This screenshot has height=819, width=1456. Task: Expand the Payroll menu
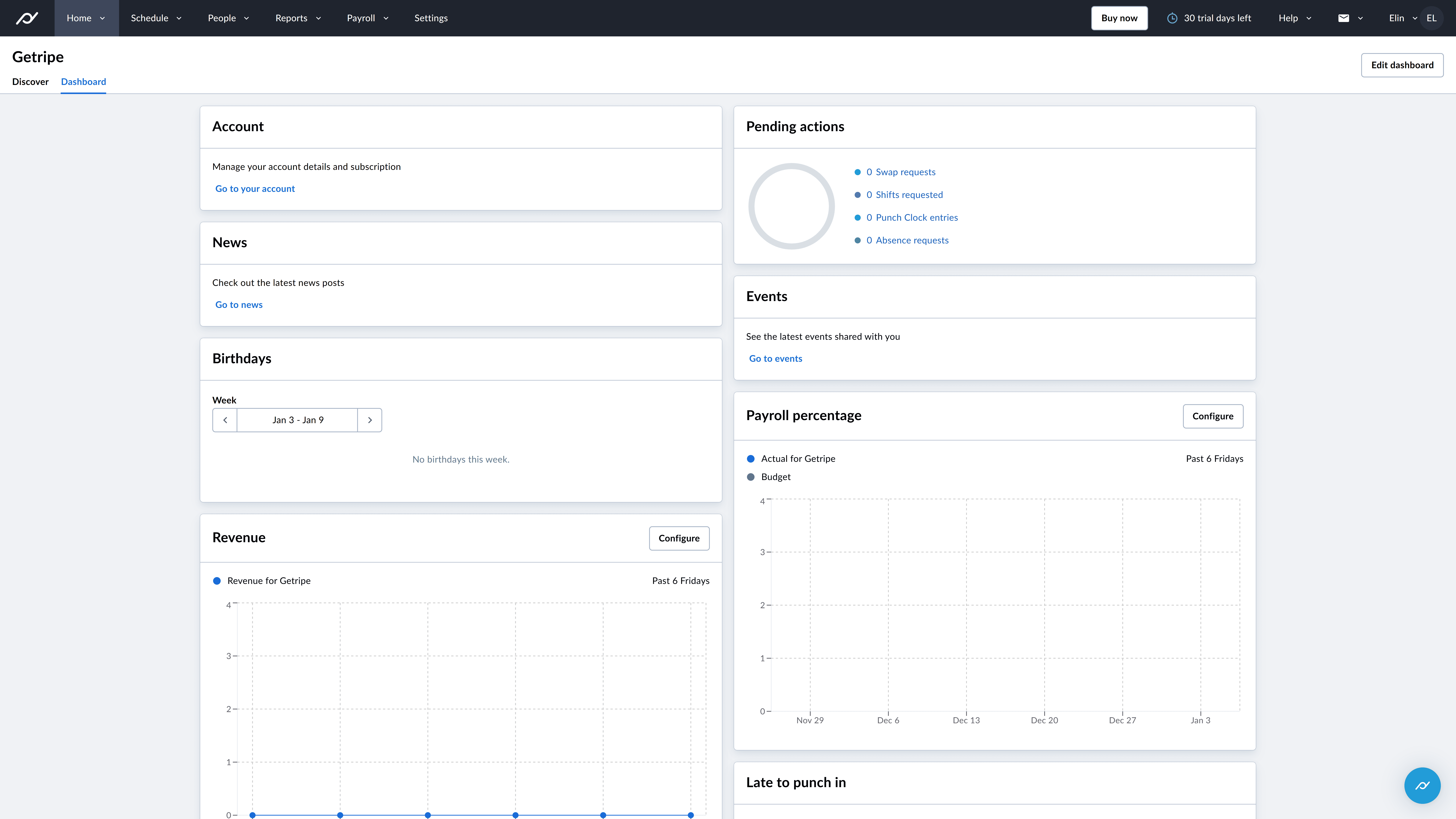[x=368, y=18]
